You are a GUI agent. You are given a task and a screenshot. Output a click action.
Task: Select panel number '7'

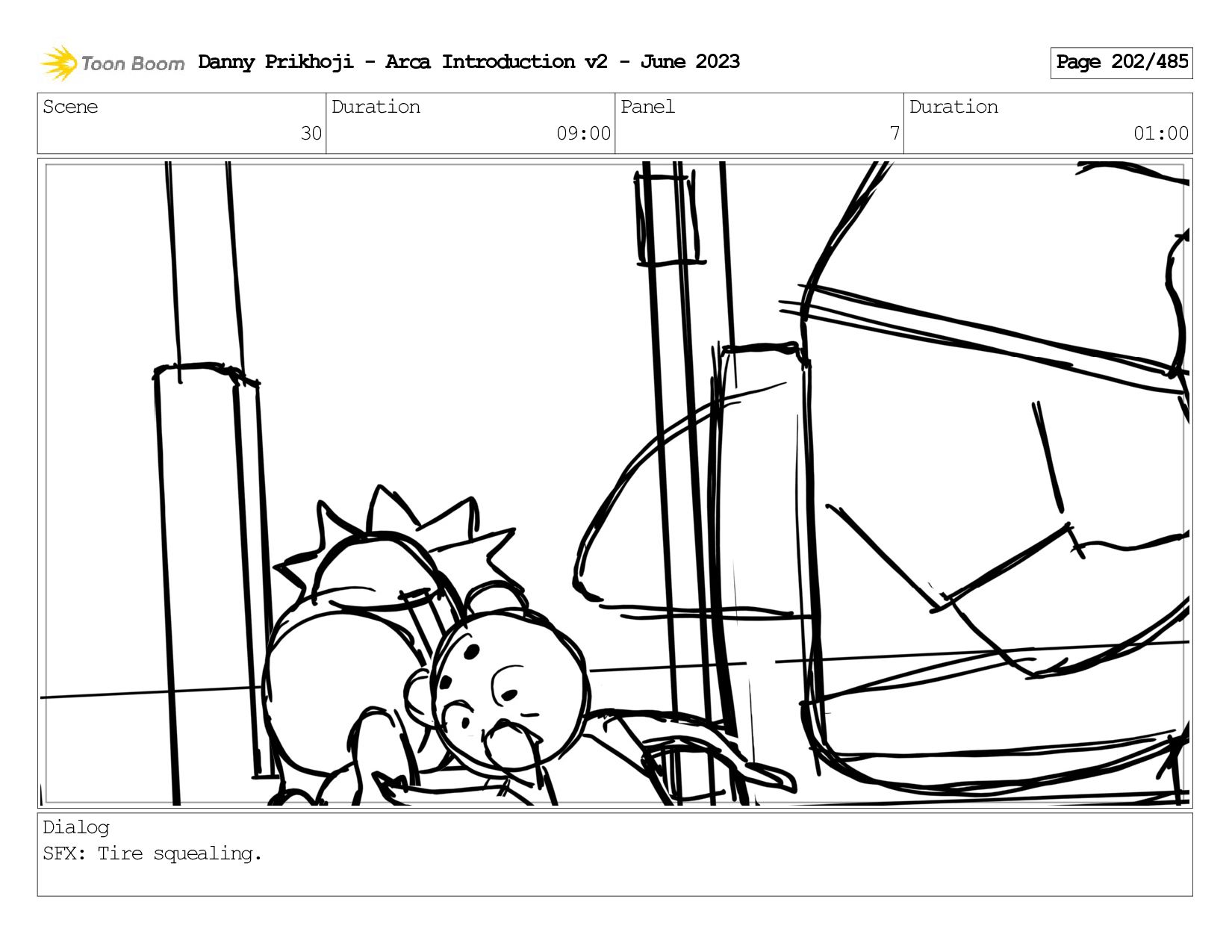(x=895, y=134)
